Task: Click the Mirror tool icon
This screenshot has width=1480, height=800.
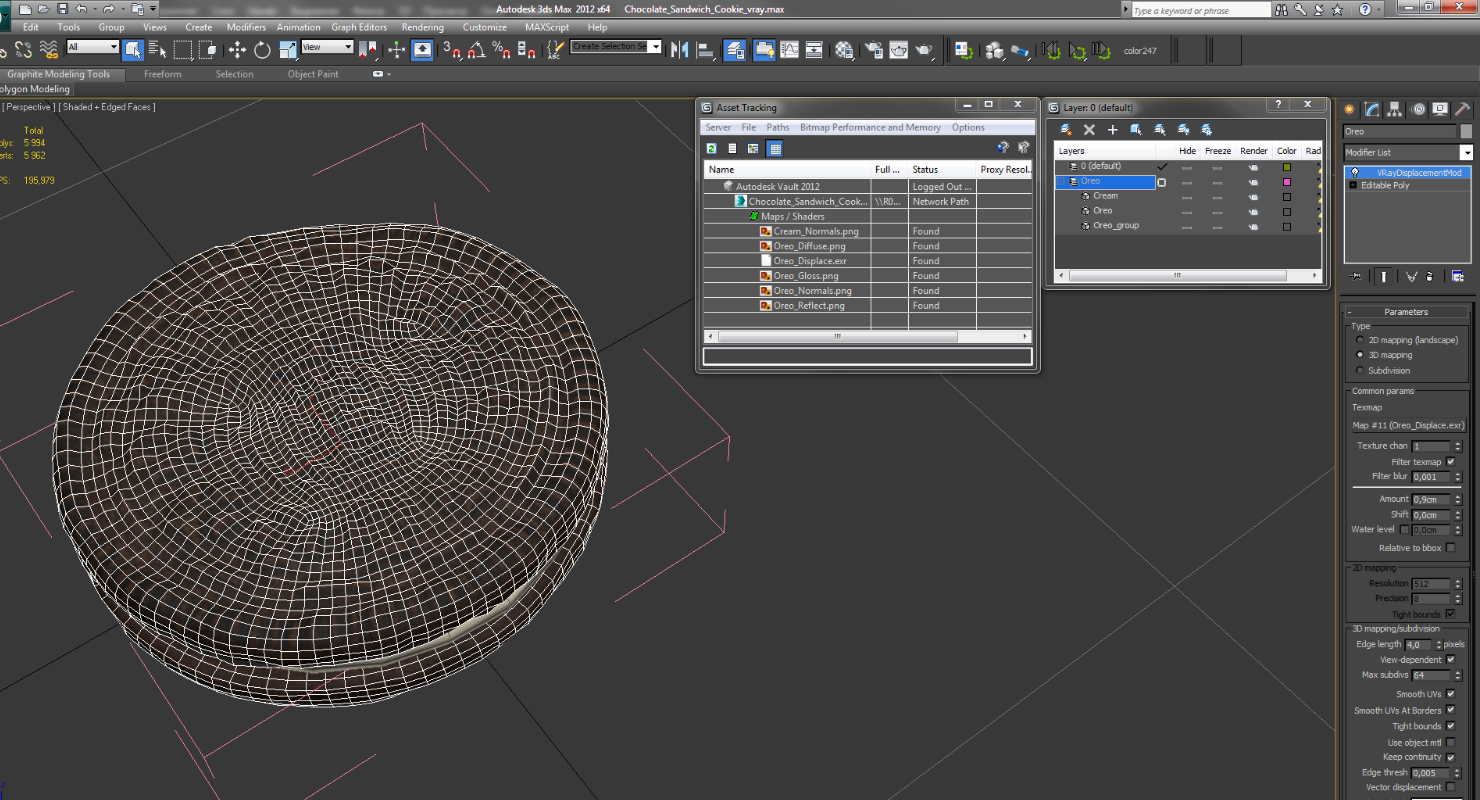Action: point(680,49)
